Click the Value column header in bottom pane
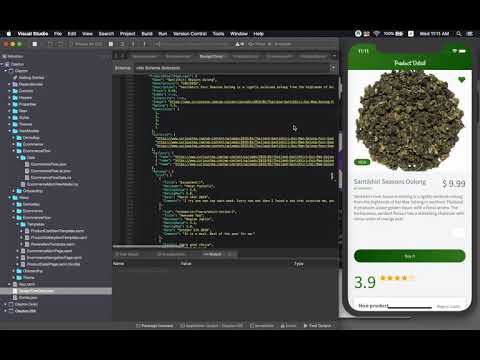 tap(186, 264)
